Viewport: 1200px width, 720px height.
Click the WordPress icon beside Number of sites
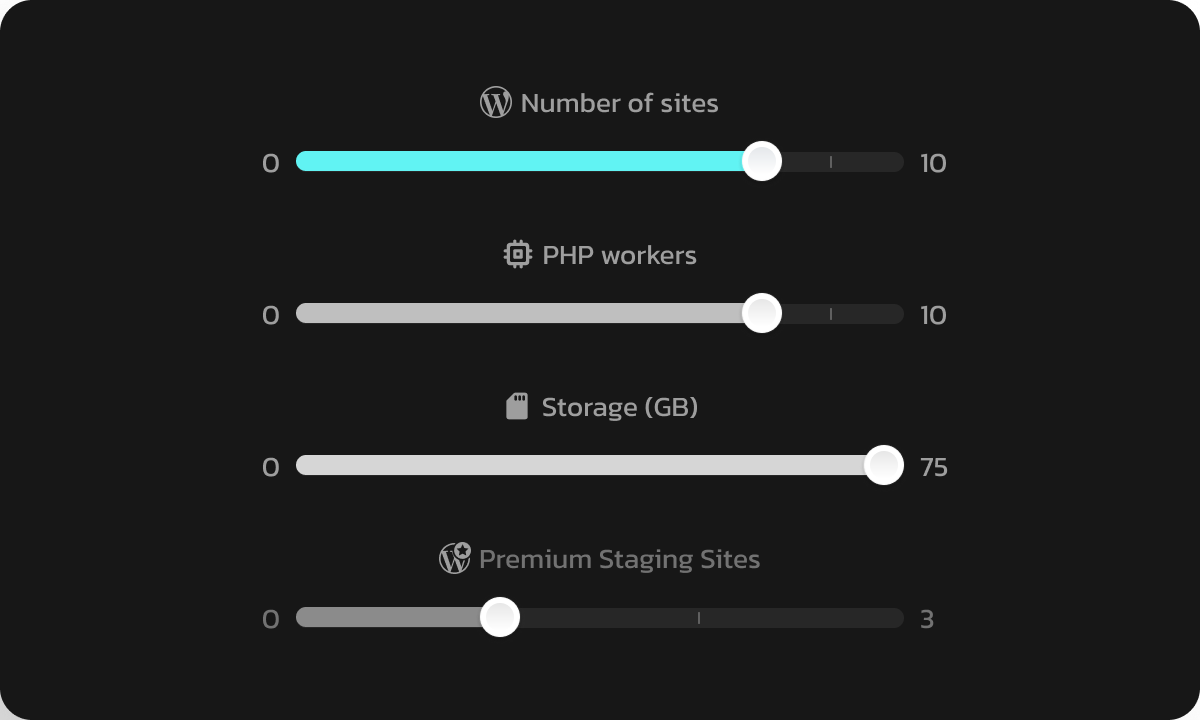pyautogui.click(x=496, y=103)
